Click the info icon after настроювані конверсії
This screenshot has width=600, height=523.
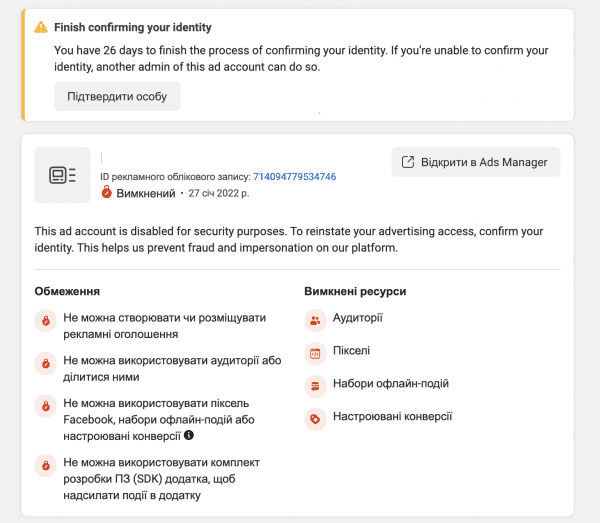point(189,435)
